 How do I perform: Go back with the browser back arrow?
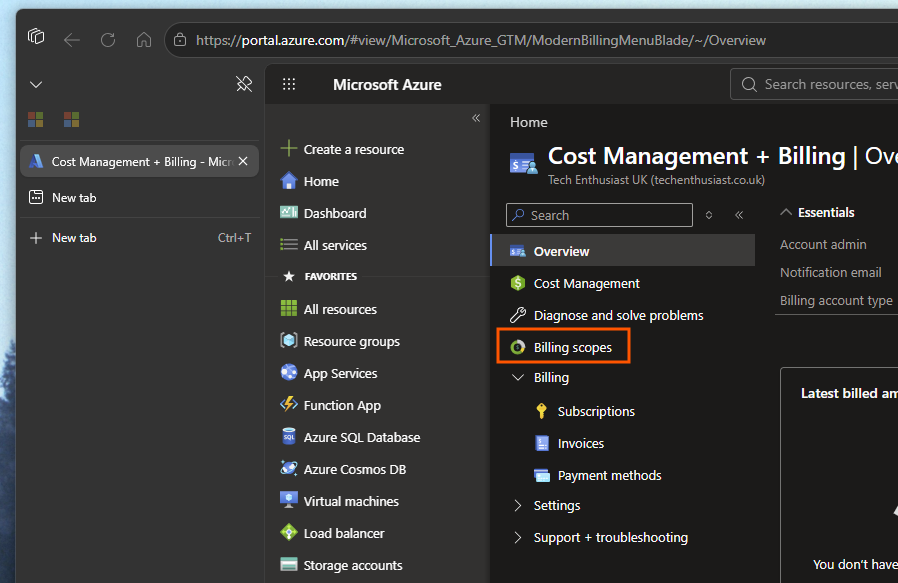(x=72, y=40)
